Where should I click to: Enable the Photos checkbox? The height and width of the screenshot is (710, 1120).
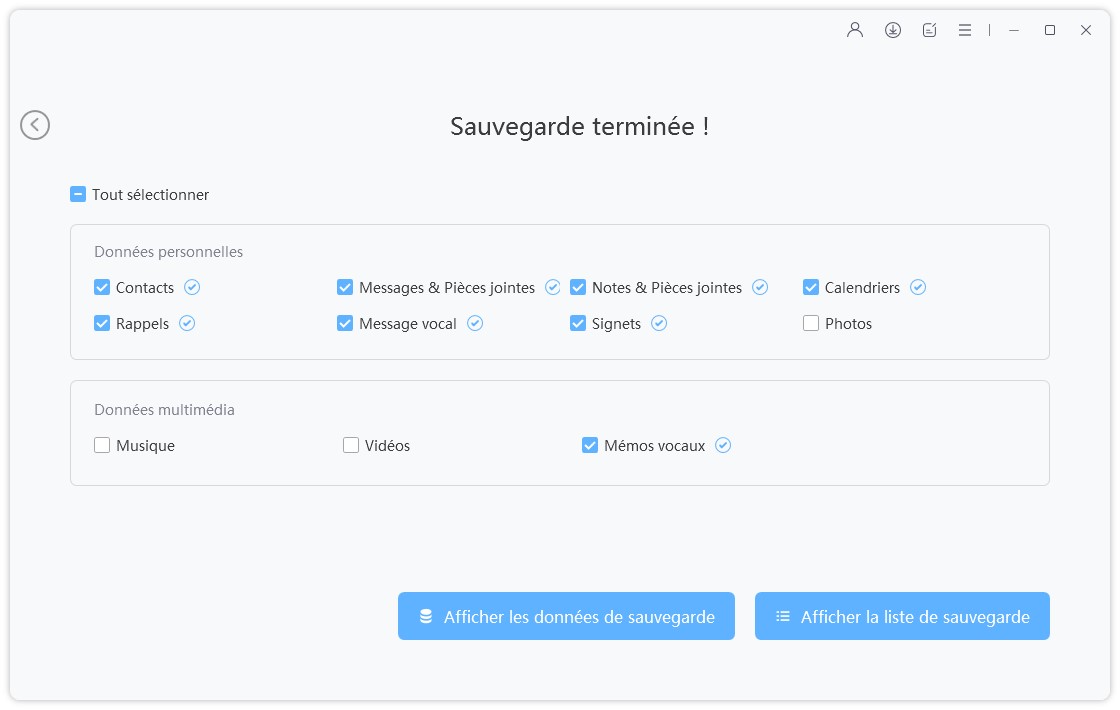tap(811, 324)
